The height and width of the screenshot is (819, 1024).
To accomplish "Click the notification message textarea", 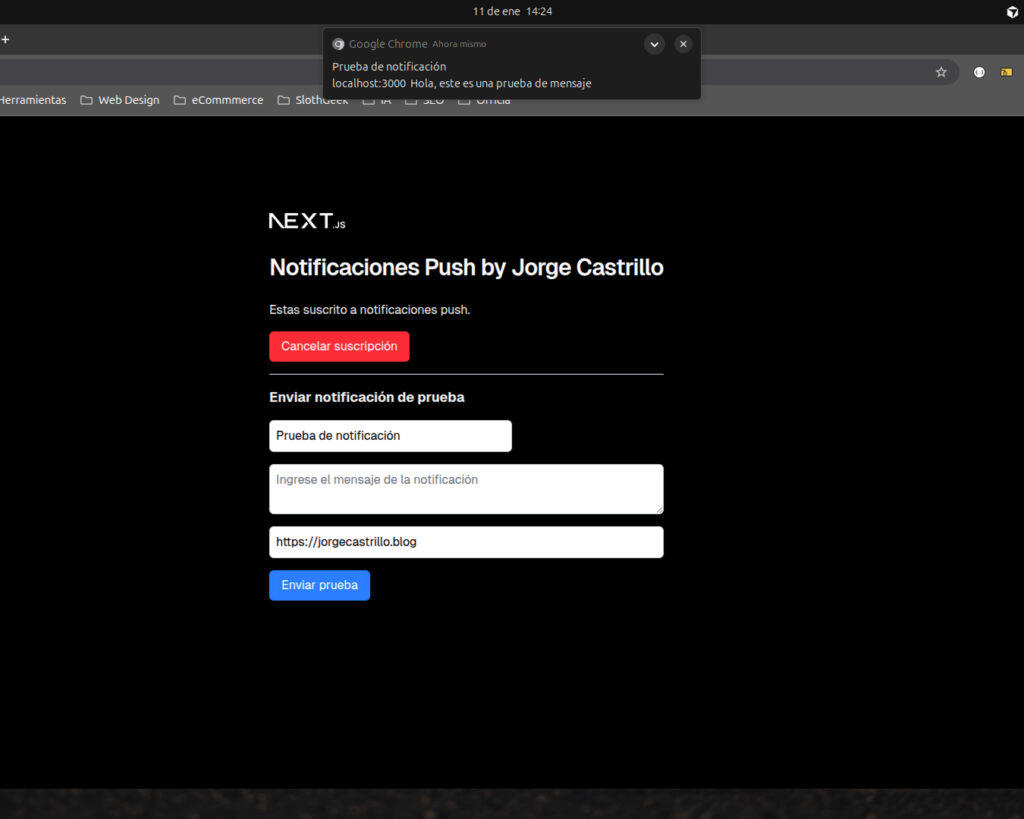I will coord(466,489).
